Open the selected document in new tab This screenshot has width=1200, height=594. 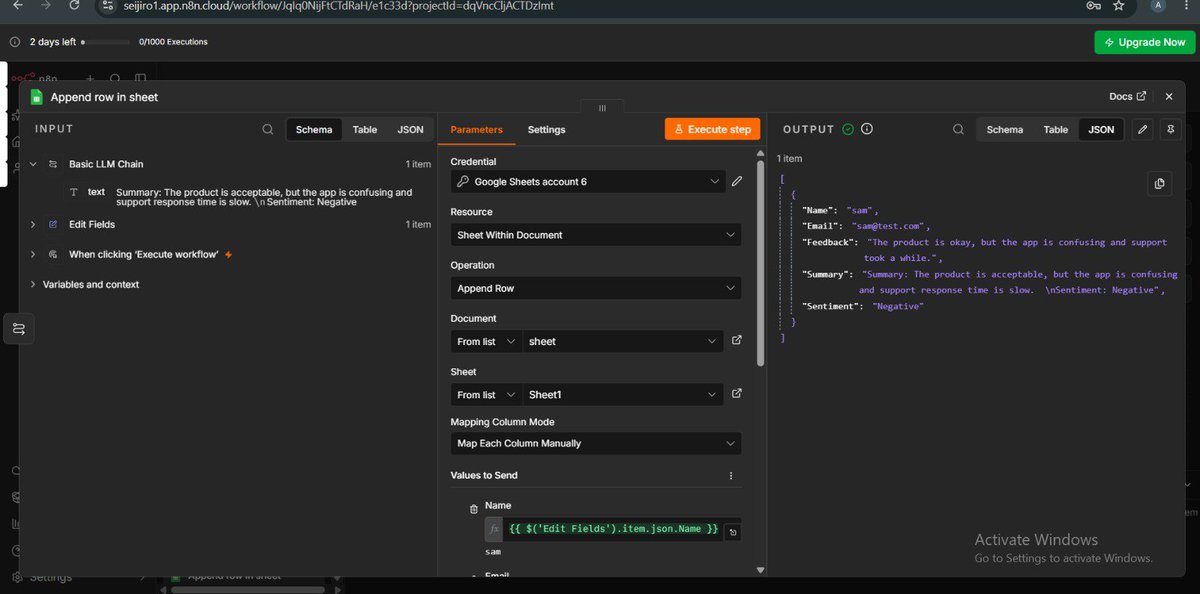737,340
